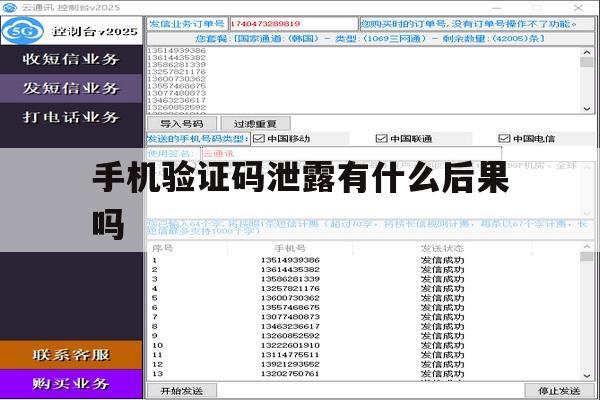Screen dimensions: 600x400
Task: Select table row with 13557468675
Action: (x=364, y=307)
